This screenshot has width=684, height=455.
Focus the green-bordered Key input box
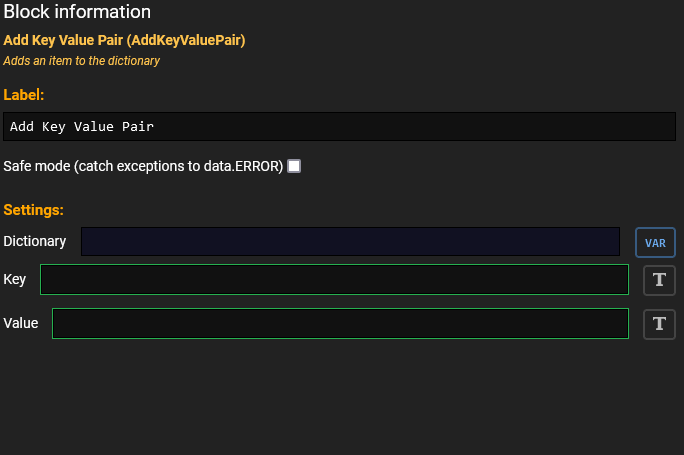pyautogui.click(x=334, y=280)
